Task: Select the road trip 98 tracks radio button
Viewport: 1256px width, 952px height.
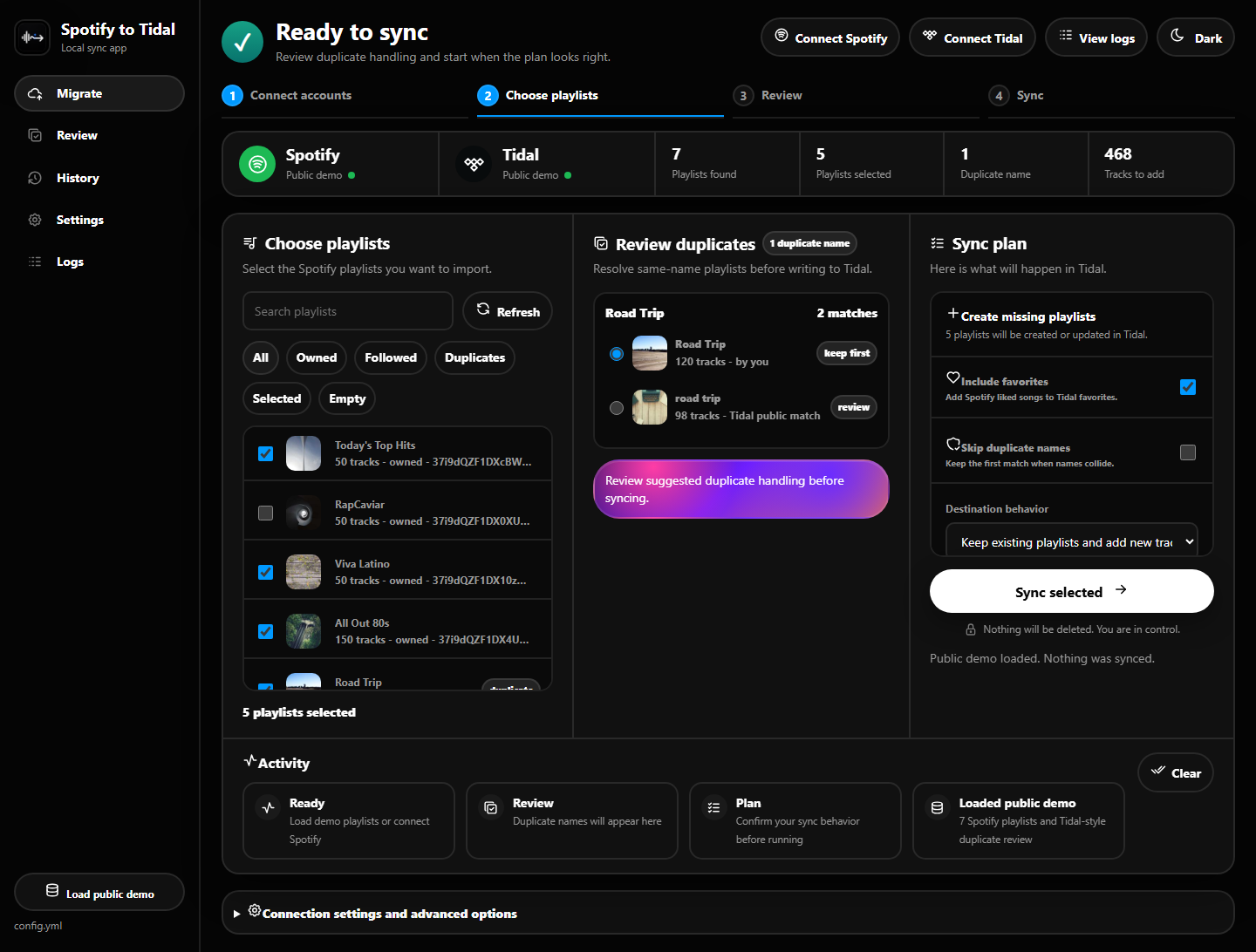Action: pyautogui.click(x=617, y=408)
